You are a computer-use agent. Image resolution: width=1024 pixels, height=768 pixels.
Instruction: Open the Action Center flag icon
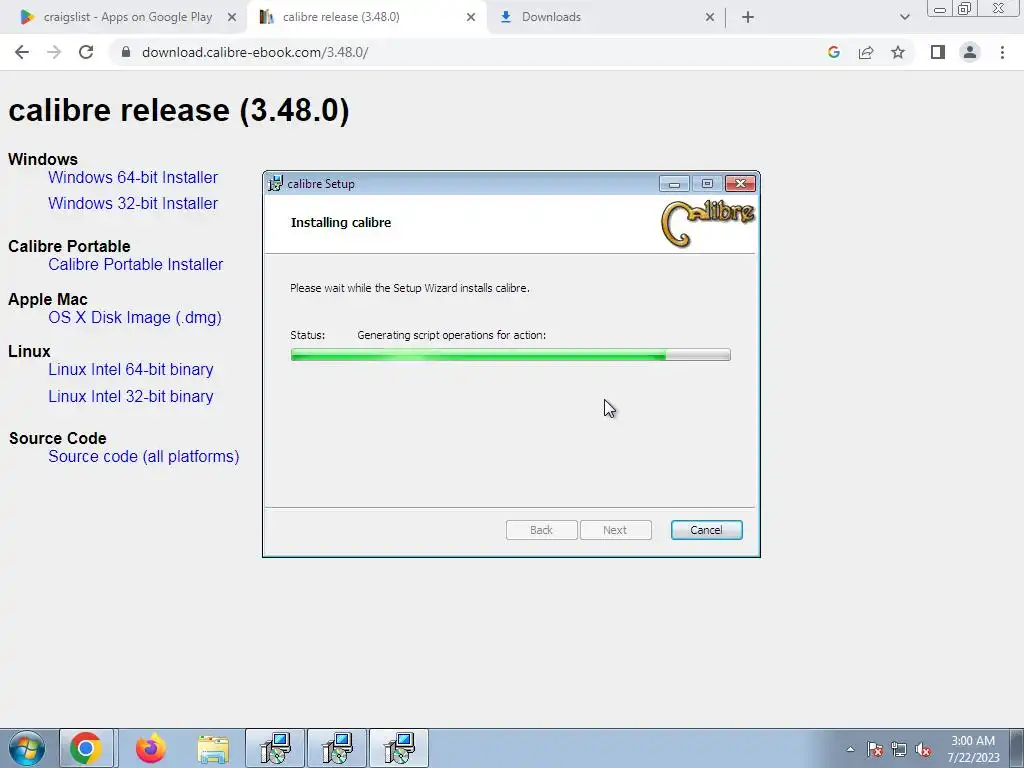(875, 749)
